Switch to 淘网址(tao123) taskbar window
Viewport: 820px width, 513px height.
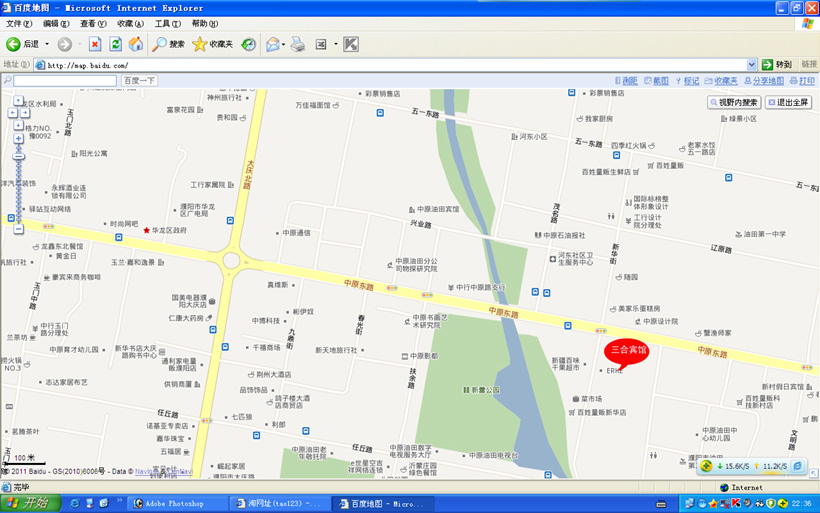pyautogui.click(x=279, y=504)
